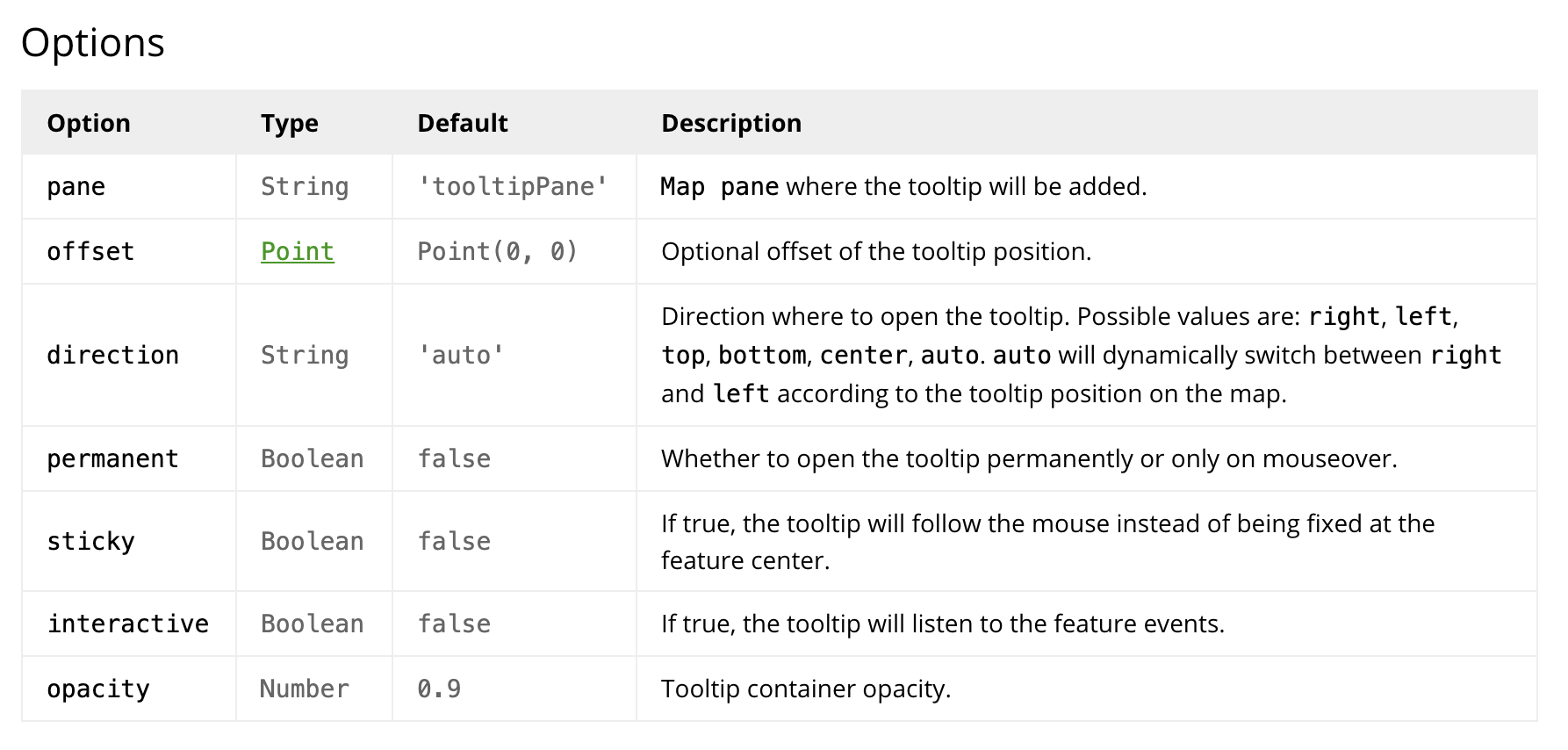The height and width of the screenshot is (750, 1568).
Task: Click the Options heading
Action: coord(92,43)
